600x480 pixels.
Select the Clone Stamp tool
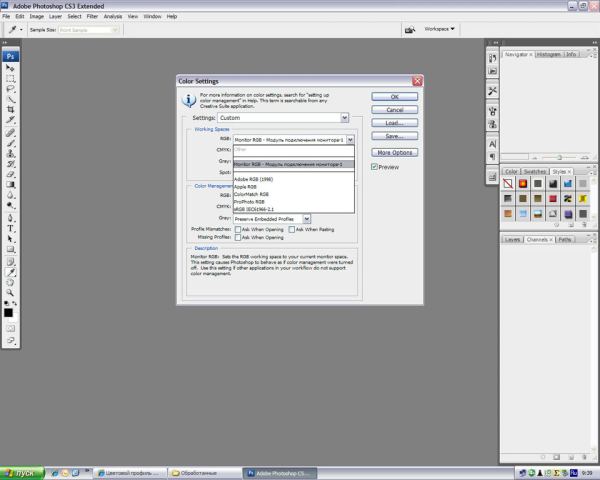click(x=10, y=153)
